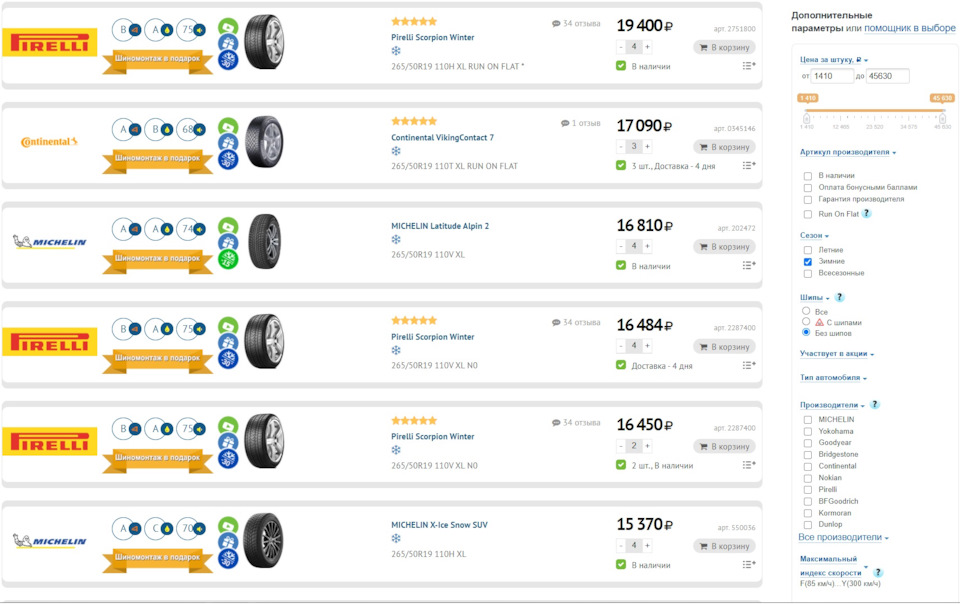Collapse the Сезон filter section
This screenshot has width=960, height=604.
click(x=815, y=236)
